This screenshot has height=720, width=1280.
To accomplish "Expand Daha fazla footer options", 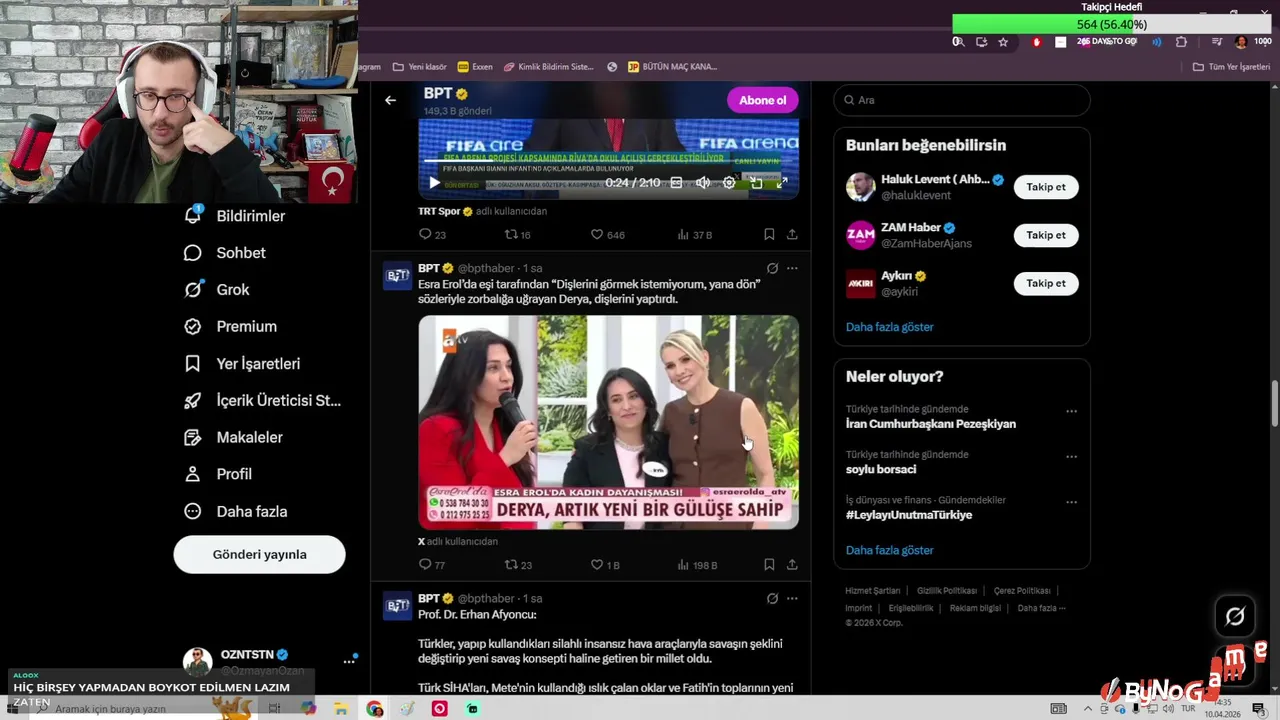I will (1041, 608).
